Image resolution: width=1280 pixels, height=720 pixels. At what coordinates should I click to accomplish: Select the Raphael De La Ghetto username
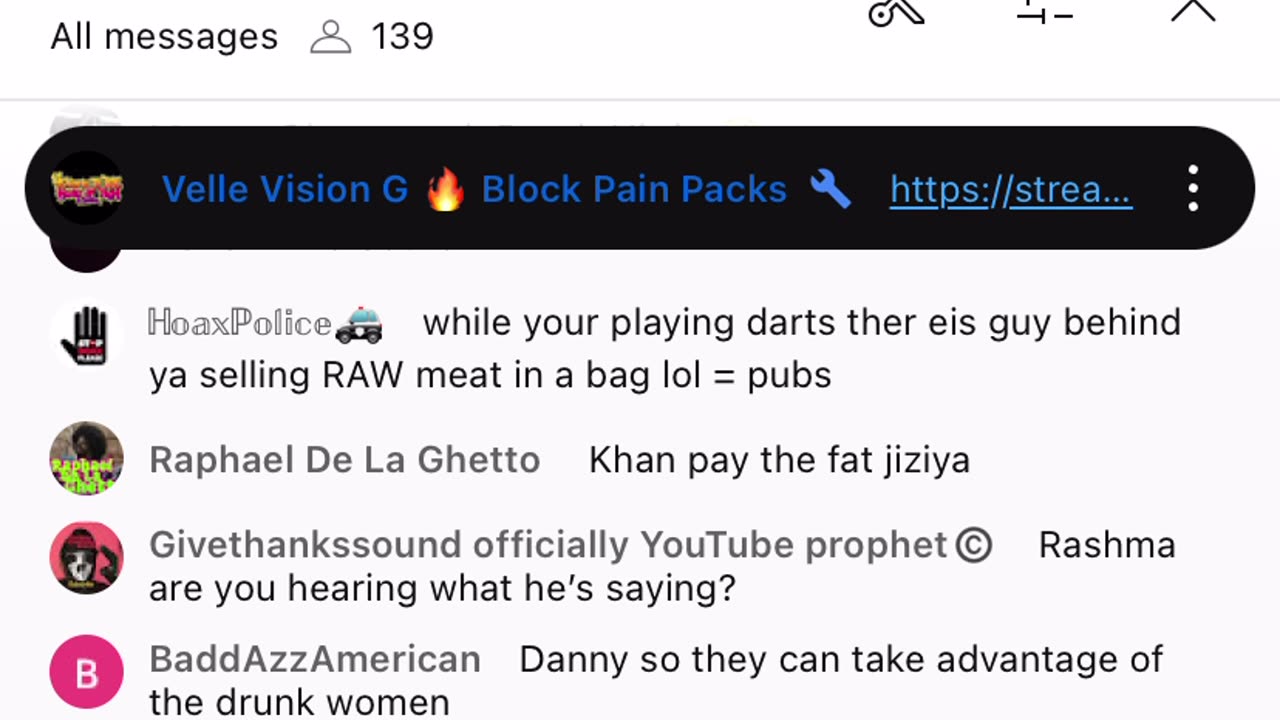point(345,460)
